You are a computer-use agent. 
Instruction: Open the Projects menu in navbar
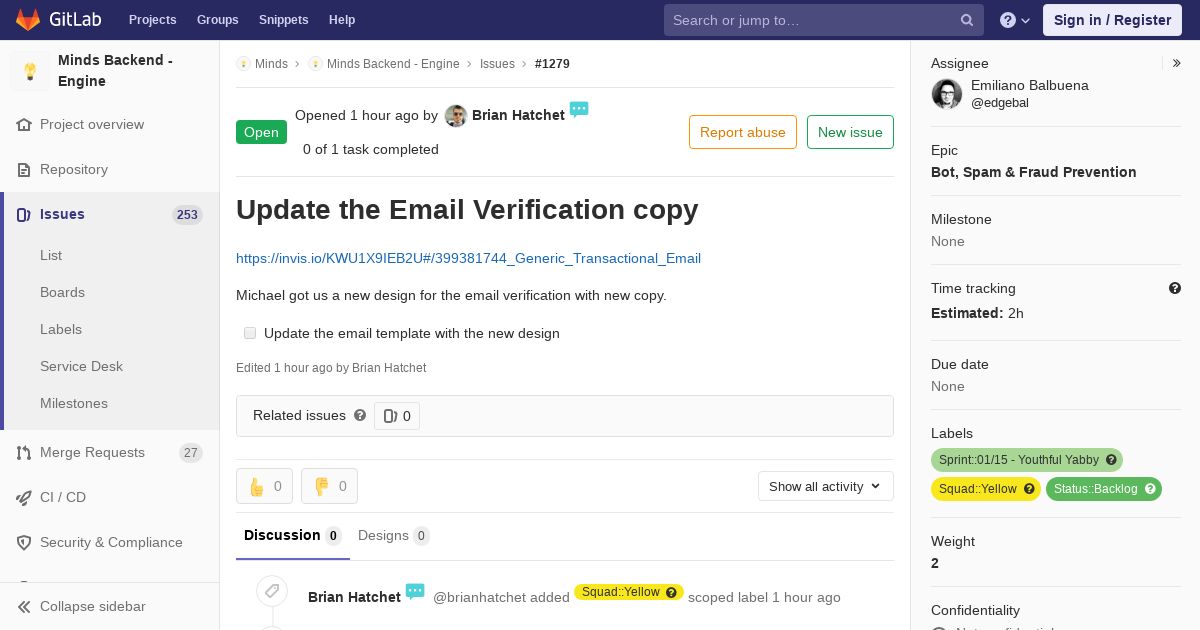tap(152, 20)
